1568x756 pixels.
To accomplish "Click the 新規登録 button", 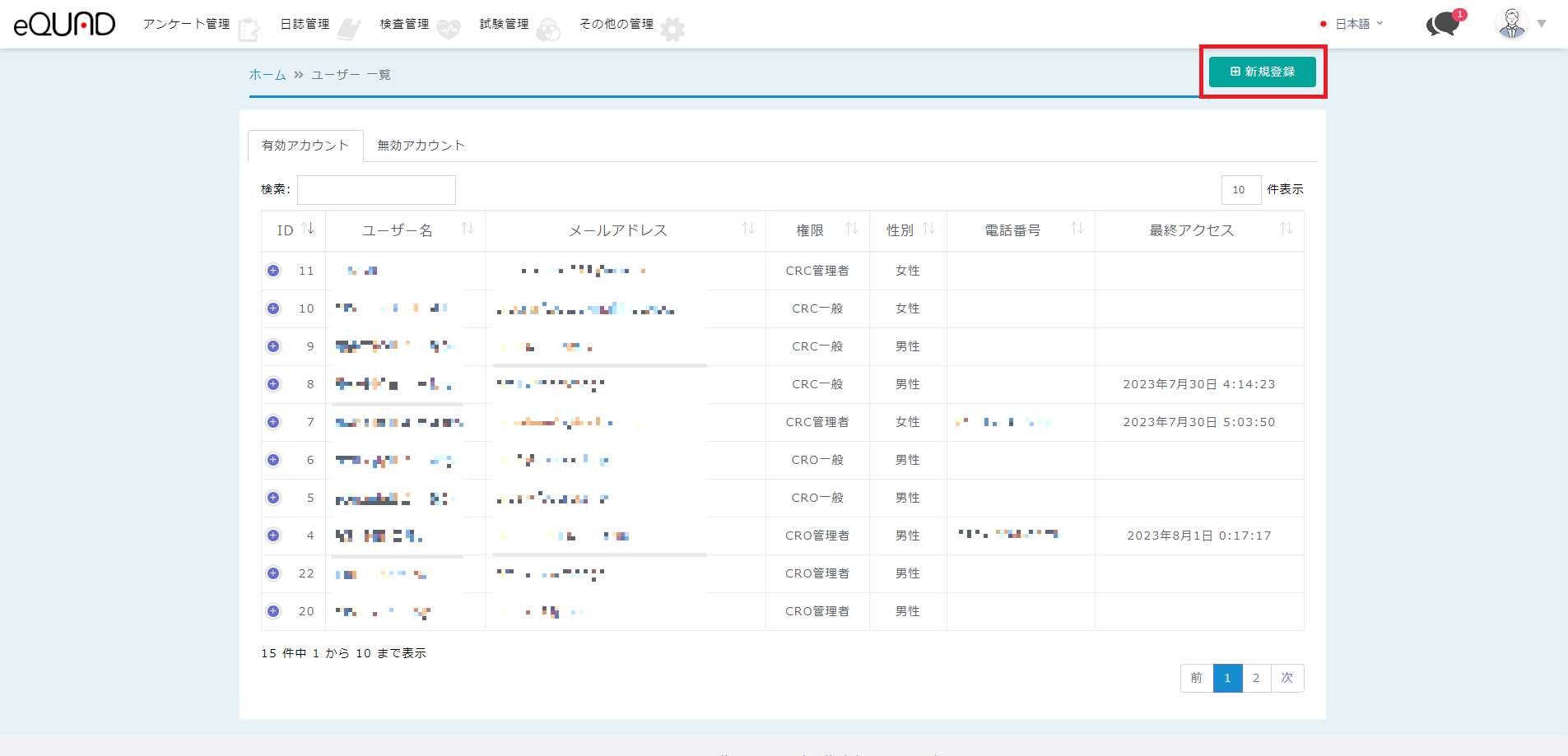I will click(x=1262, y=72).
